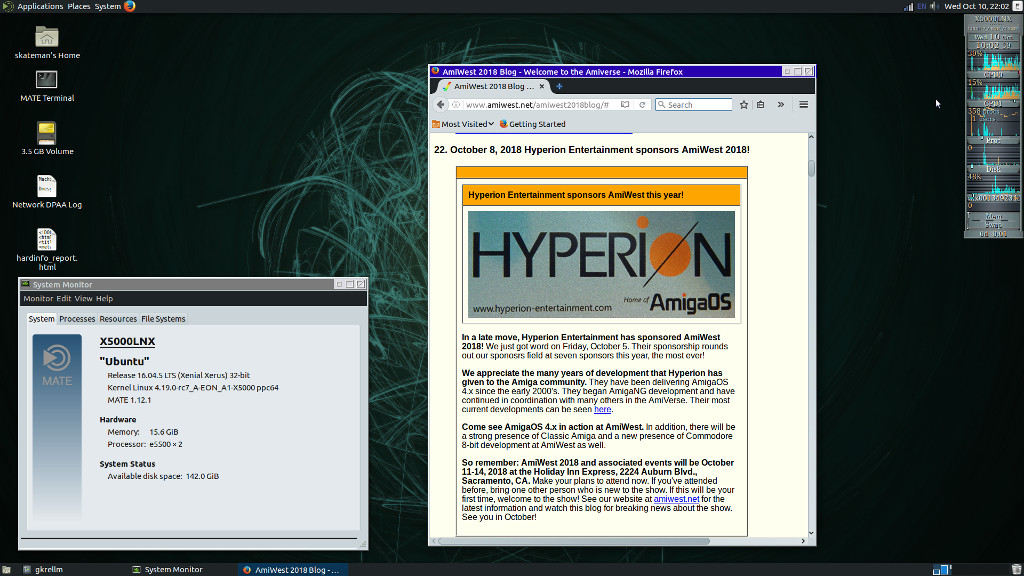Image resolution: width=1024 pixels, height=576 pixels.
Task: Open the Places menu
Action: pyautogui.click(x=79, y=6)
